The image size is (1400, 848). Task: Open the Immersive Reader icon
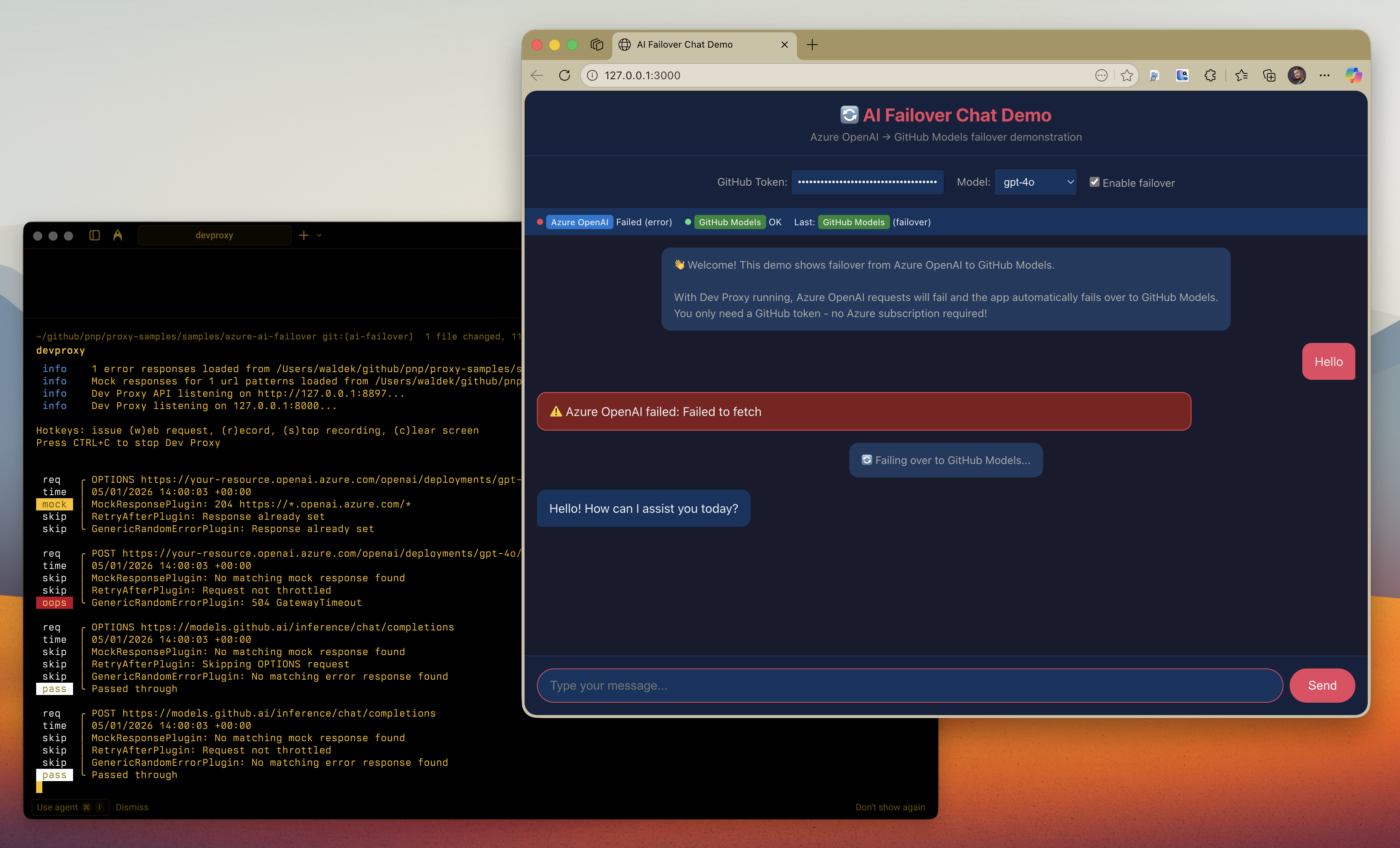tap(1154, 75)
